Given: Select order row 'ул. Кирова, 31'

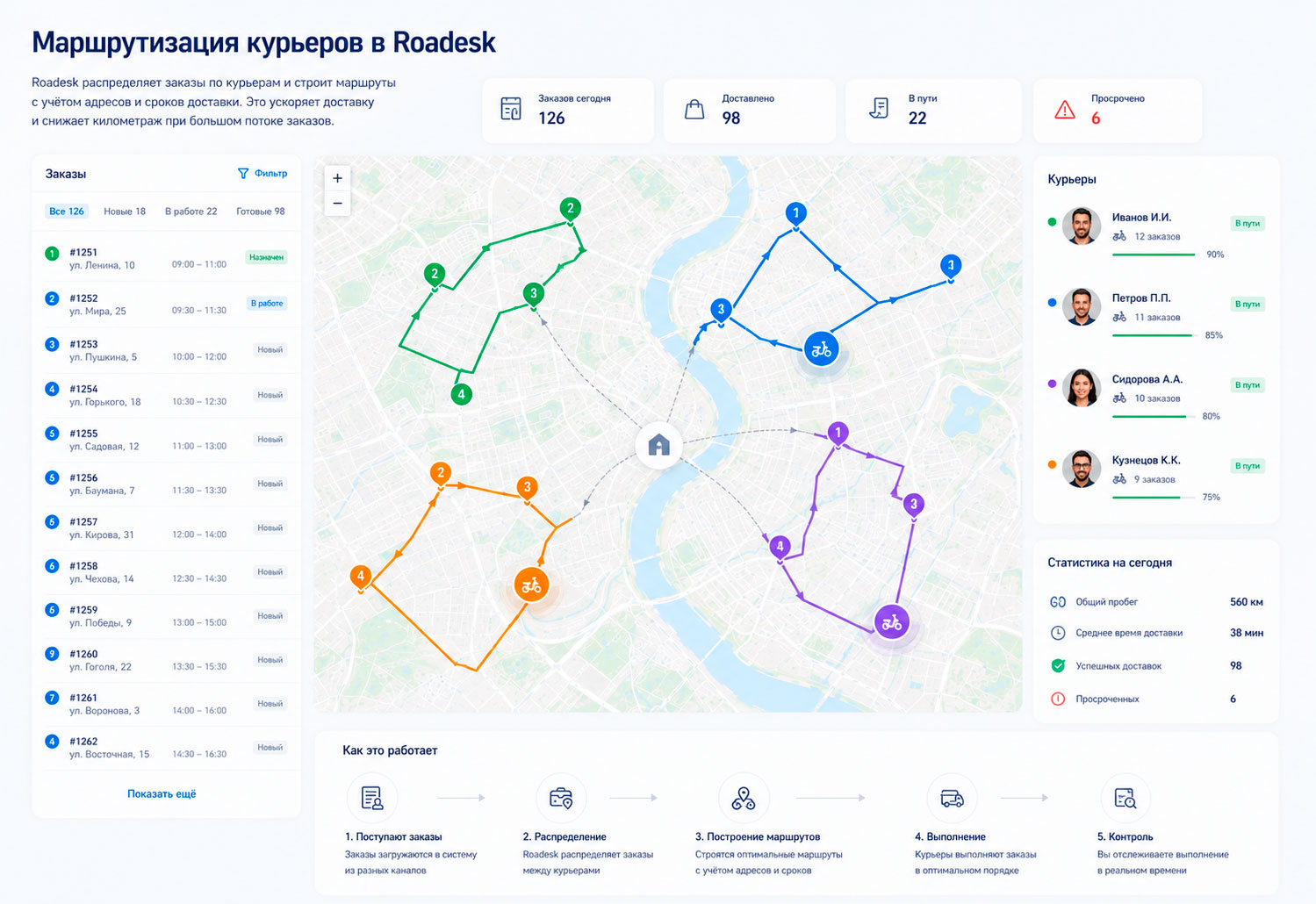Looking at the screenshot, I should point(165,527).
